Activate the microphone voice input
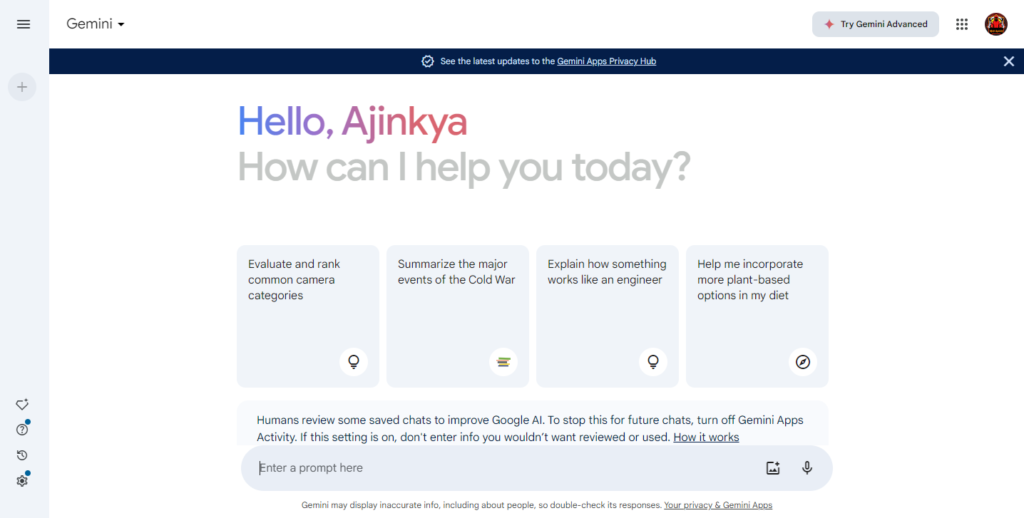The image size is (1024, 518). coord(807,468)
